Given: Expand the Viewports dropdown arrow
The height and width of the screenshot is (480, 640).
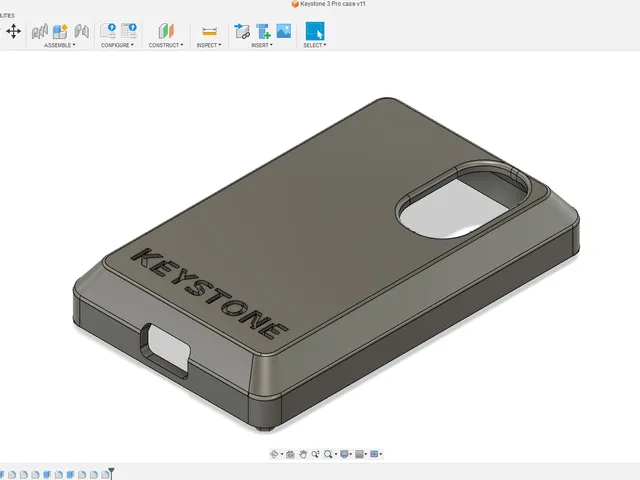Looking at the screenshot, I should pyautogui.click(x=381, y=454).
